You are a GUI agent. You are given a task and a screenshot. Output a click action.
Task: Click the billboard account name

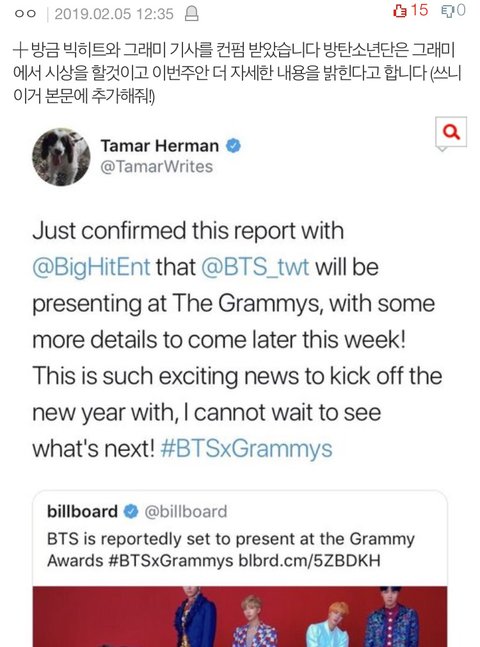(83, 512)
